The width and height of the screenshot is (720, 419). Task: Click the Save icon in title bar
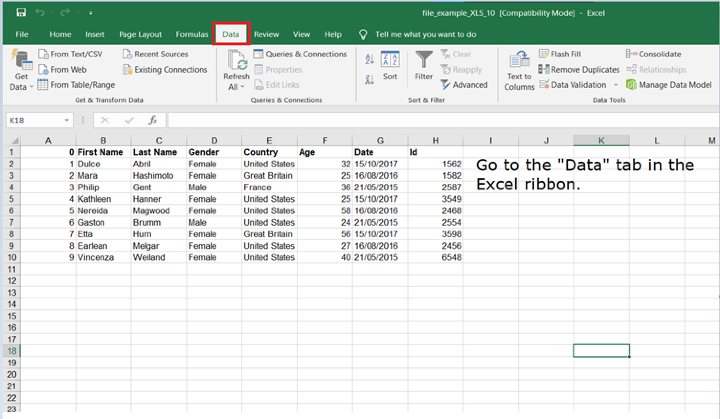[x=19, y=14]
